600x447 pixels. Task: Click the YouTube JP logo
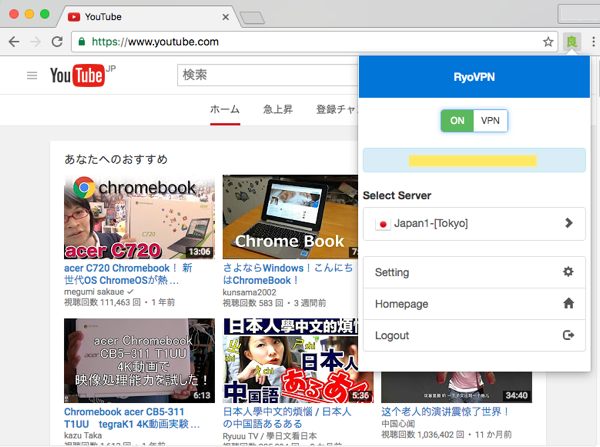point(83,75)
